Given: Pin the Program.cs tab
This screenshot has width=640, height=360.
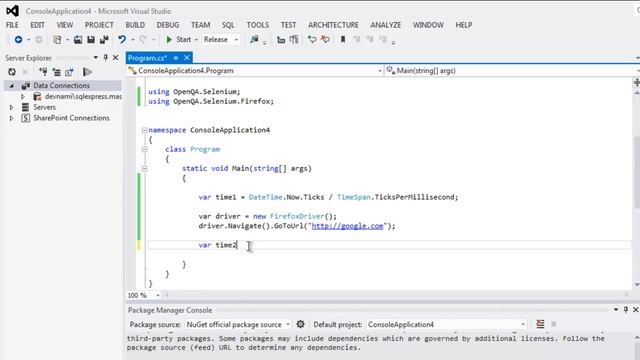Looking at the screenshot, I should (176, 58).
